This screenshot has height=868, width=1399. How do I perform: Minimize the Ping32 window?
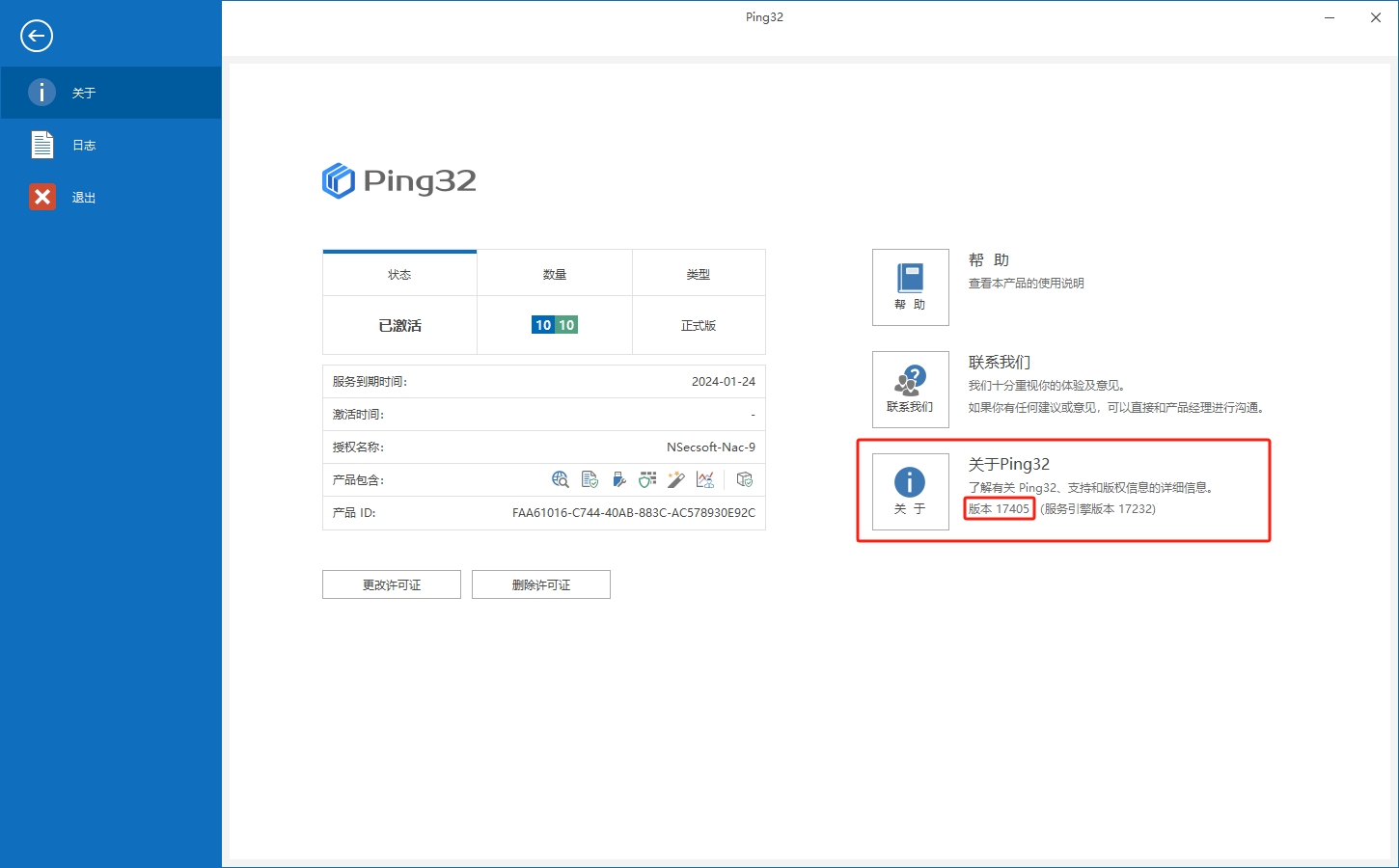[1330, 17]
